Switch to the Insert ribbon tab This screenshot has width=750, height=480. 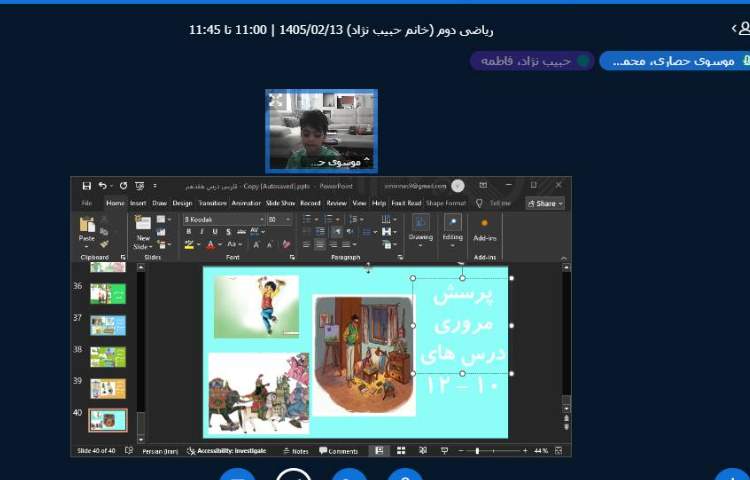tap(138, 203)
